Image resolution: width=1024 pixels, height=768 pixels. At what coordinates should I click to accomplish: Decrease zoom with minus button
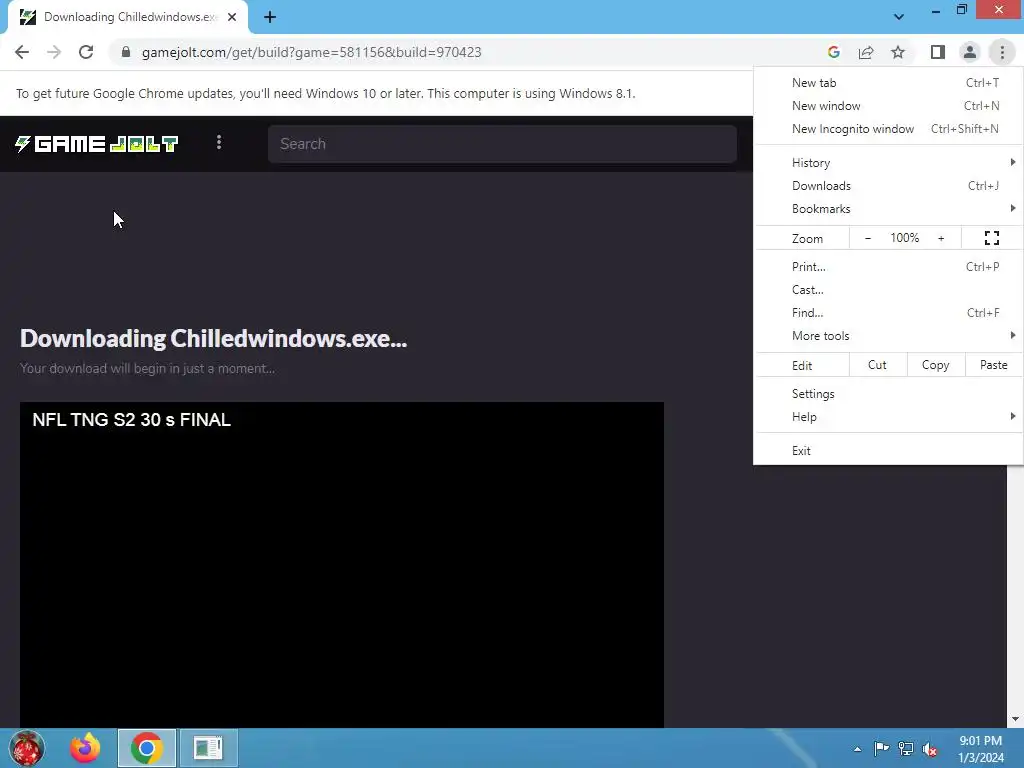[x=868, y=238]
